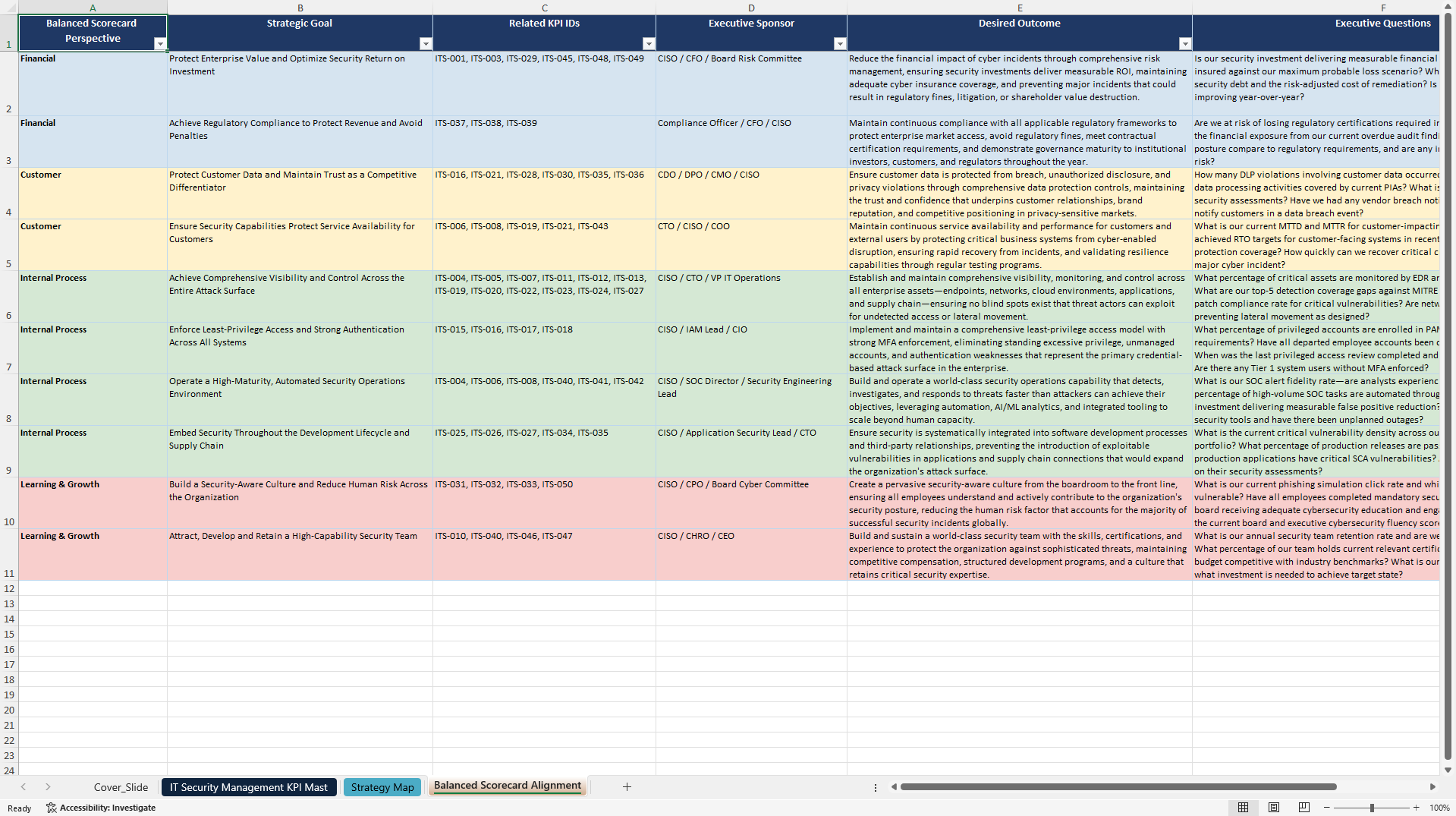This screenshot has height=816, width=1456.
Task: Click zoom in plus button
Action: 1416,808
